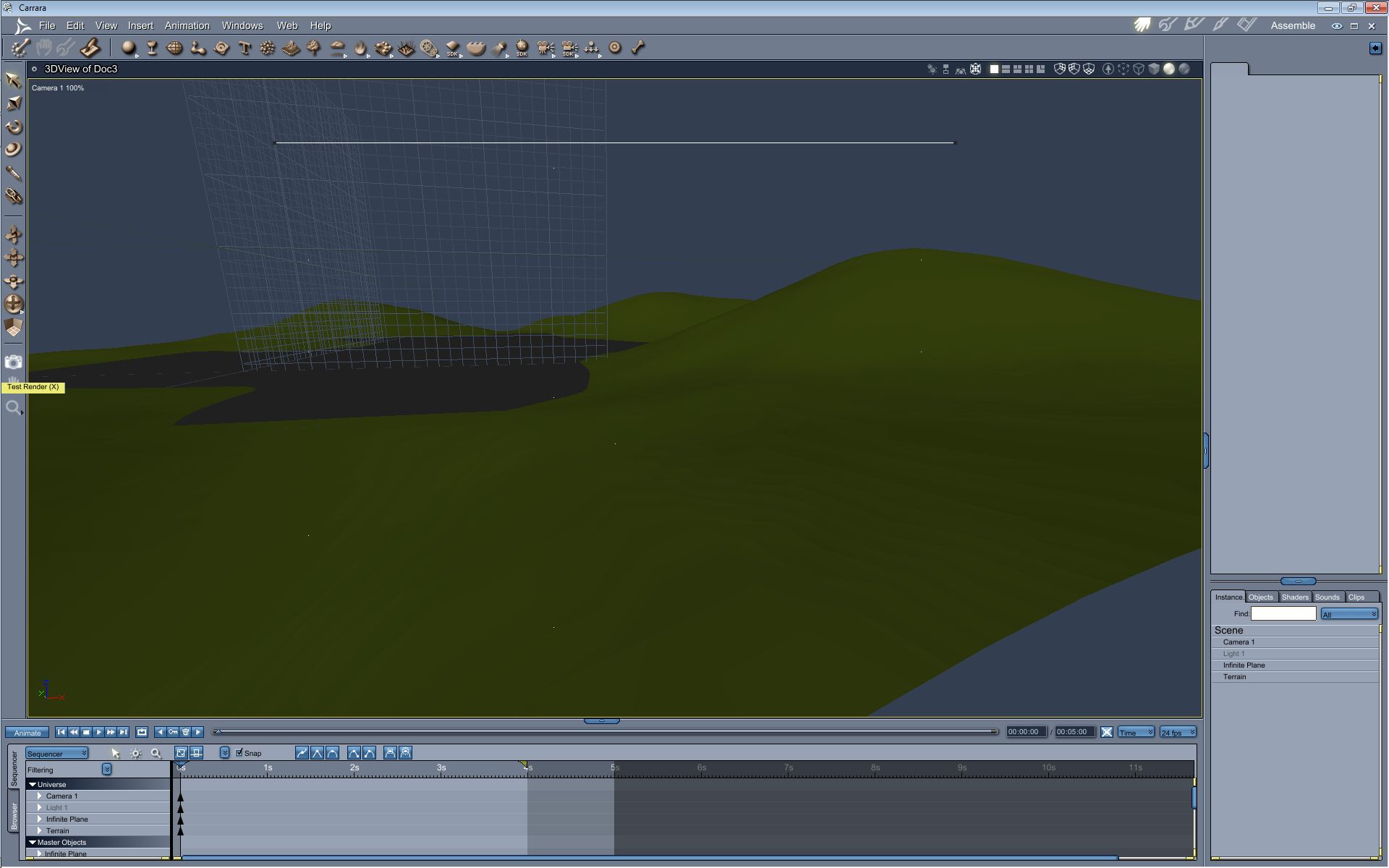Collapse the Universe tree group
Screen dimensions: 1389x868
33,784
